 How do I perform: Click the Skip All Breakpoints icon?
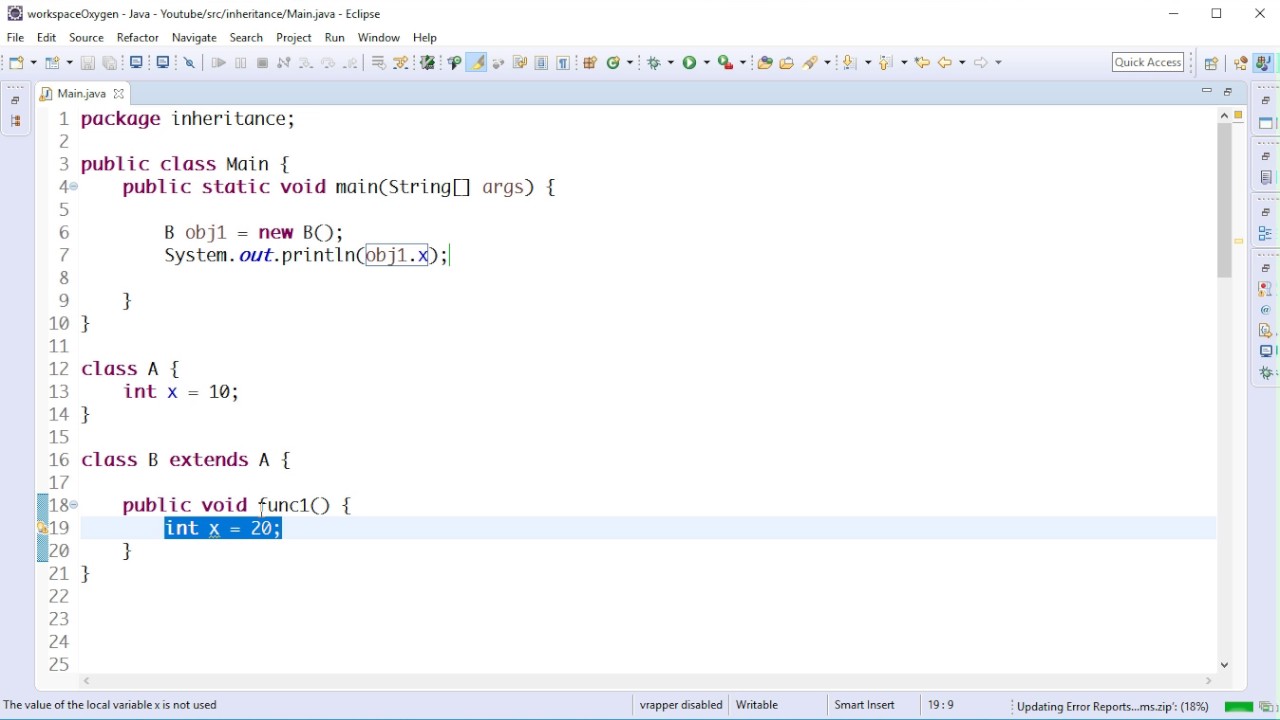189,62
